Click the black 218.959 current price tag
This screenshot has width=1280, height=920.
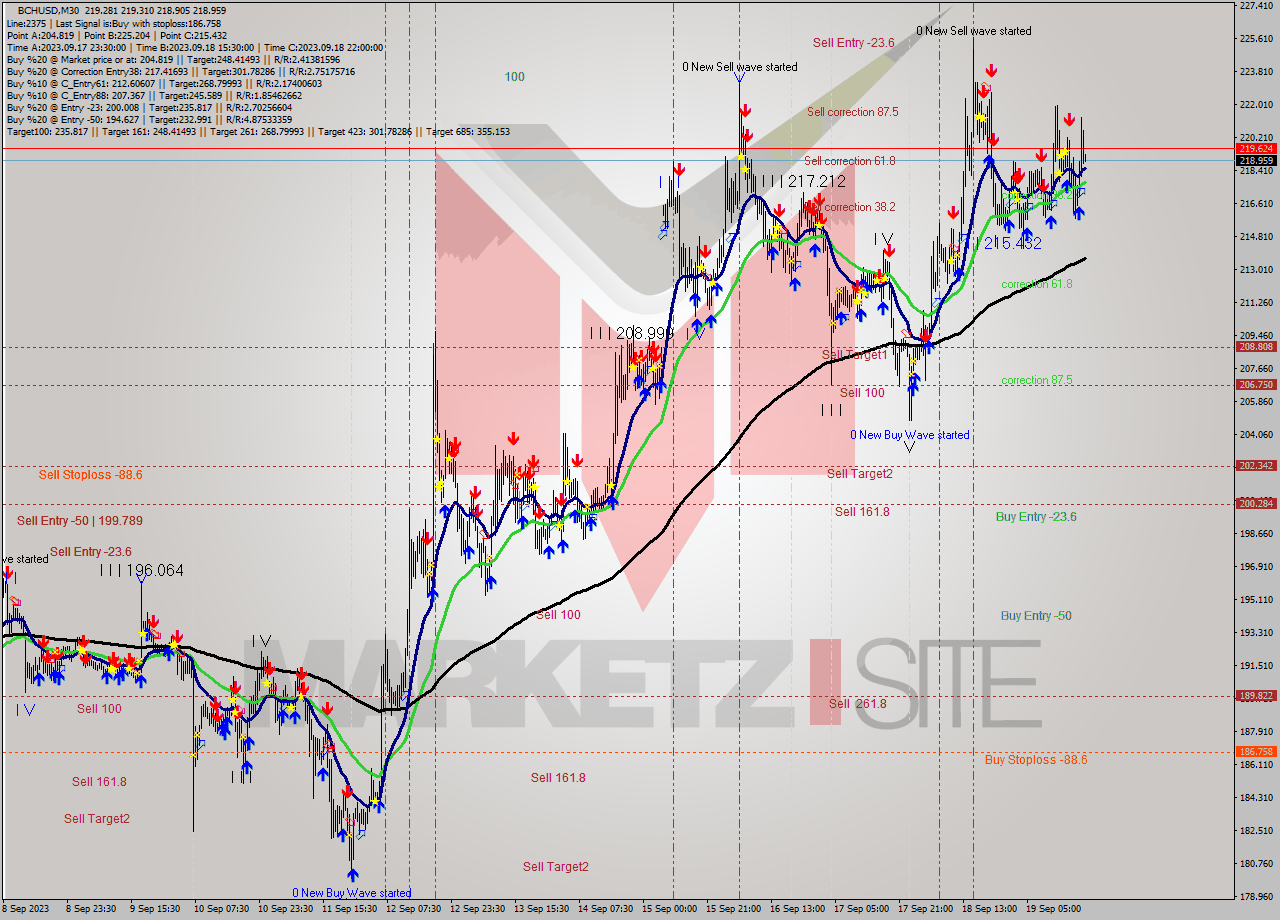pos(1256,160)
